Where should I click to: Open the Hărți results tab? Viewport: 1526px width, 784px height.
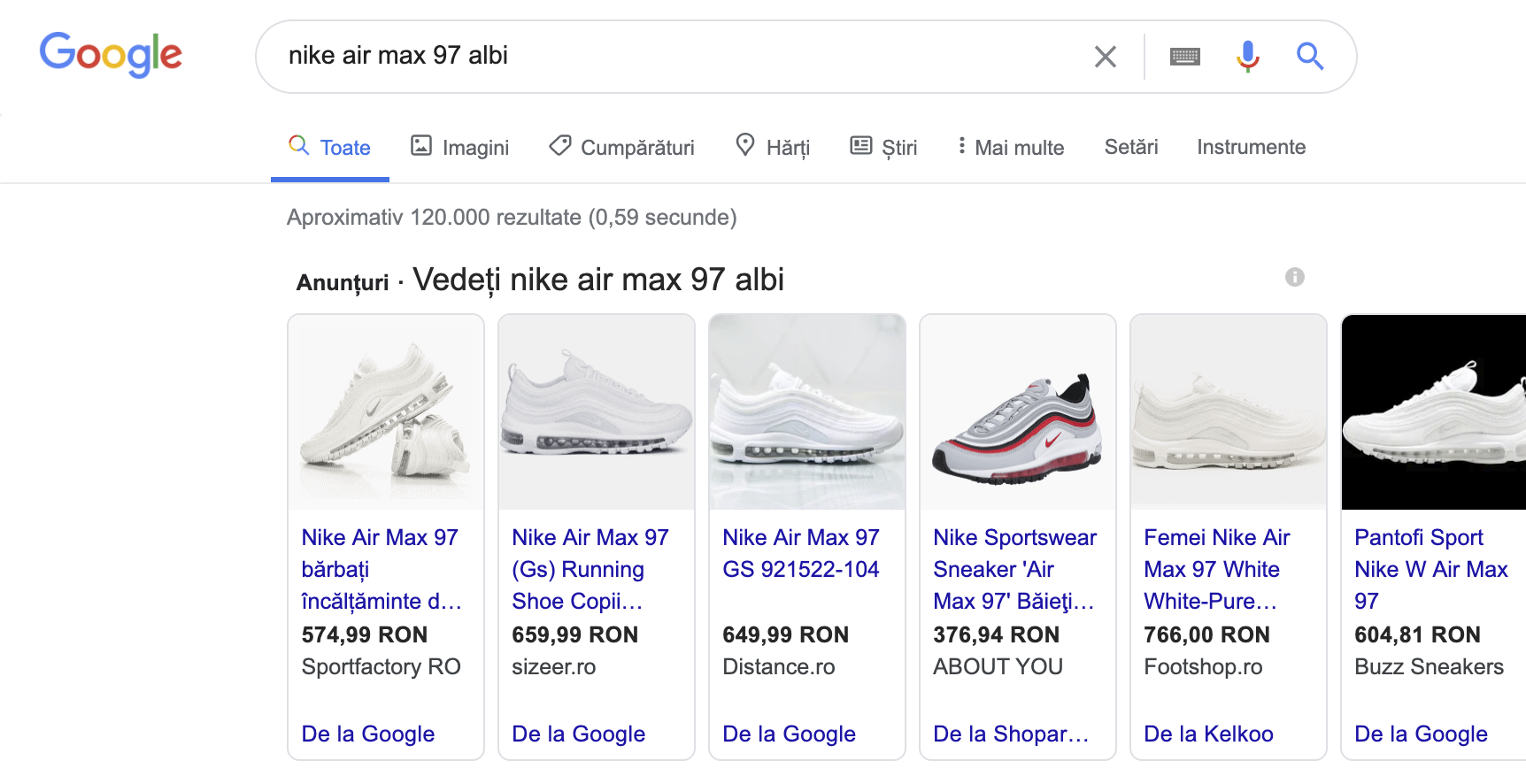coord(773,147)
